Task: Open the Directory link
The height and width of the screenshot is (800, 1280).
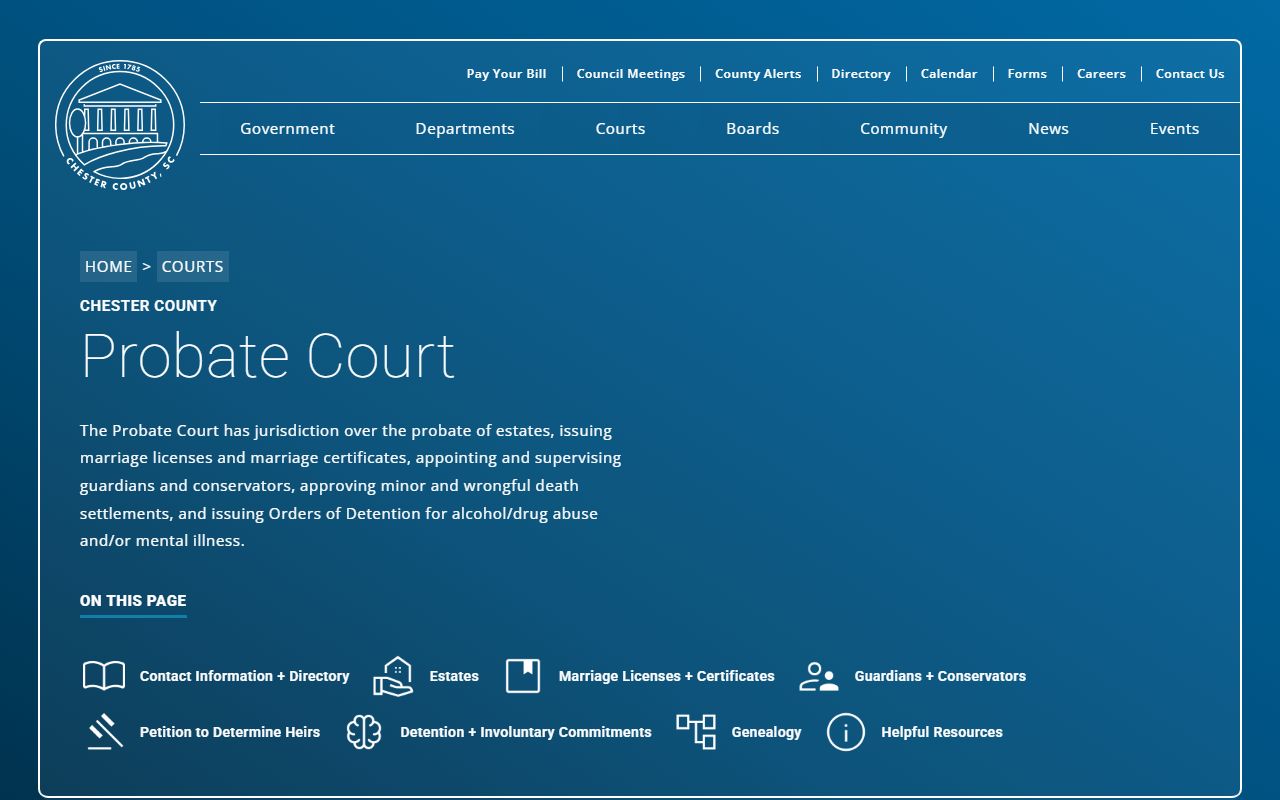Action: coord(861,74)
